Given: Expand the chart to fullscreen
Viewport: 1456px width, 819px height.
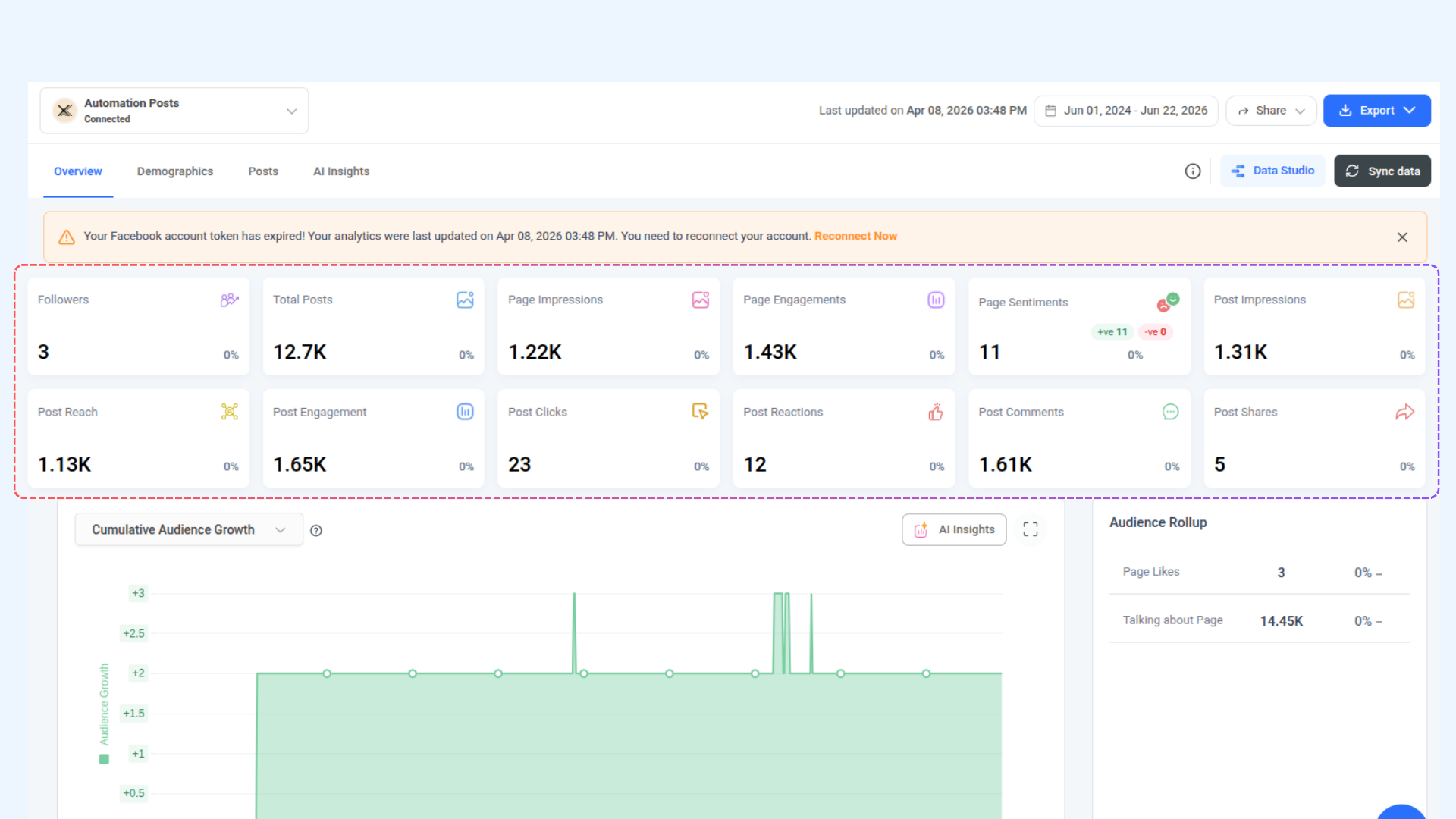Looking at the screenshot, I should tap(1031, 529).
